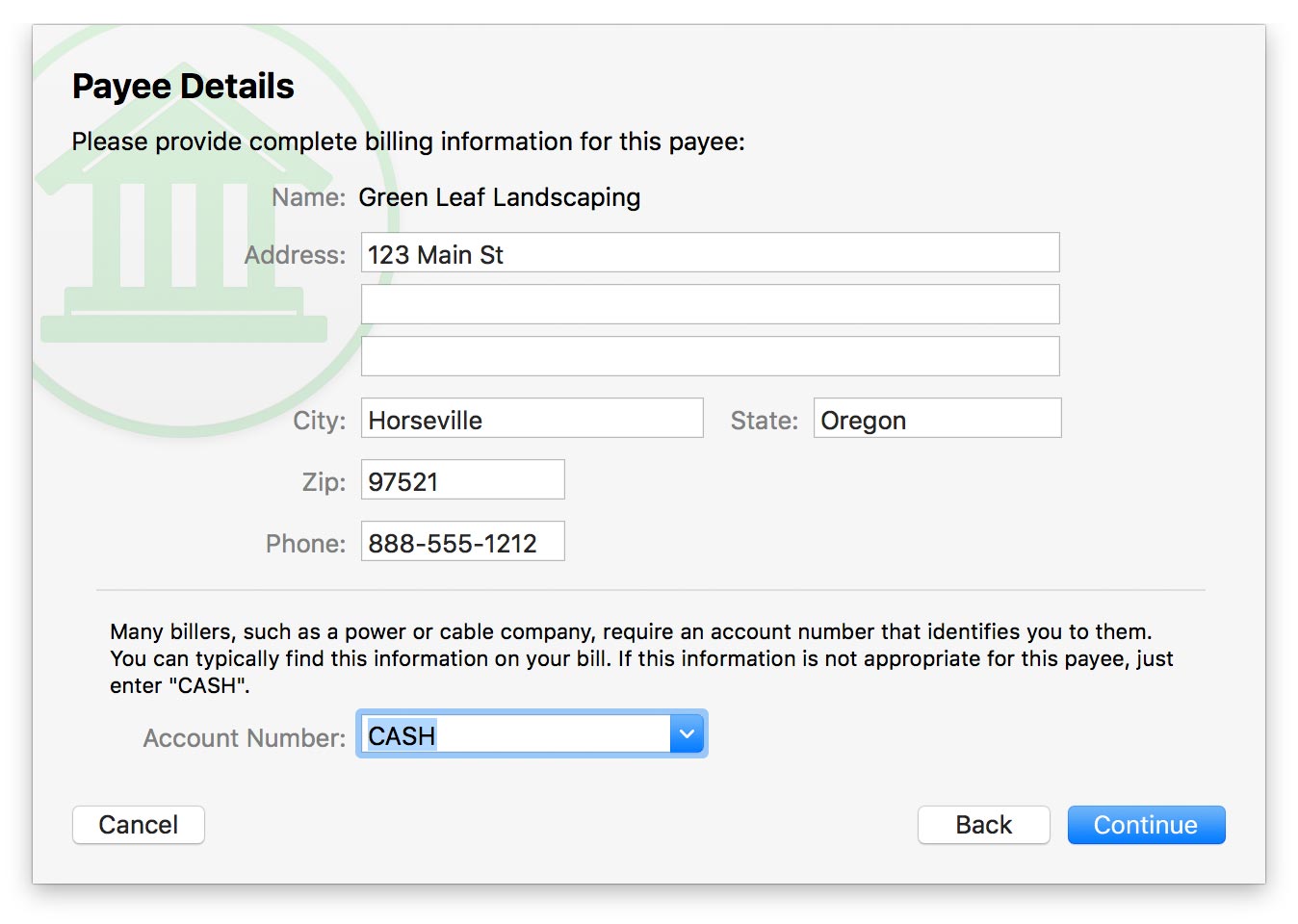
Task: Click the empty second Address line field
Action: point(710,304)
